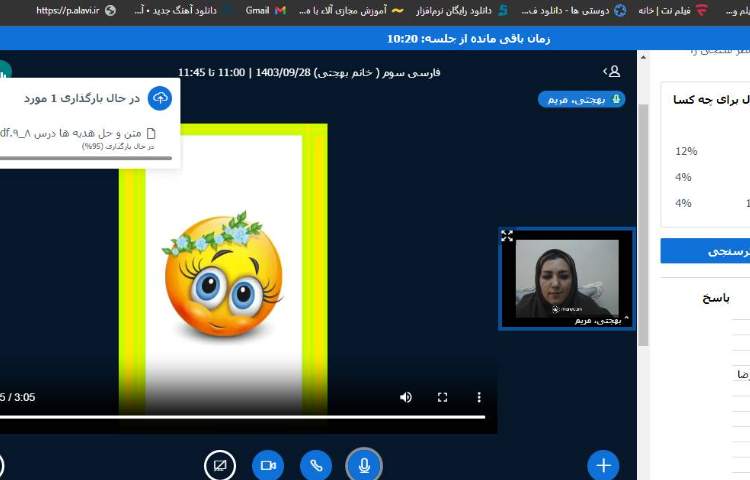Click the session title فارسی سوم
Viewport: 750px width, 480px height.
[x=309, y=72]
